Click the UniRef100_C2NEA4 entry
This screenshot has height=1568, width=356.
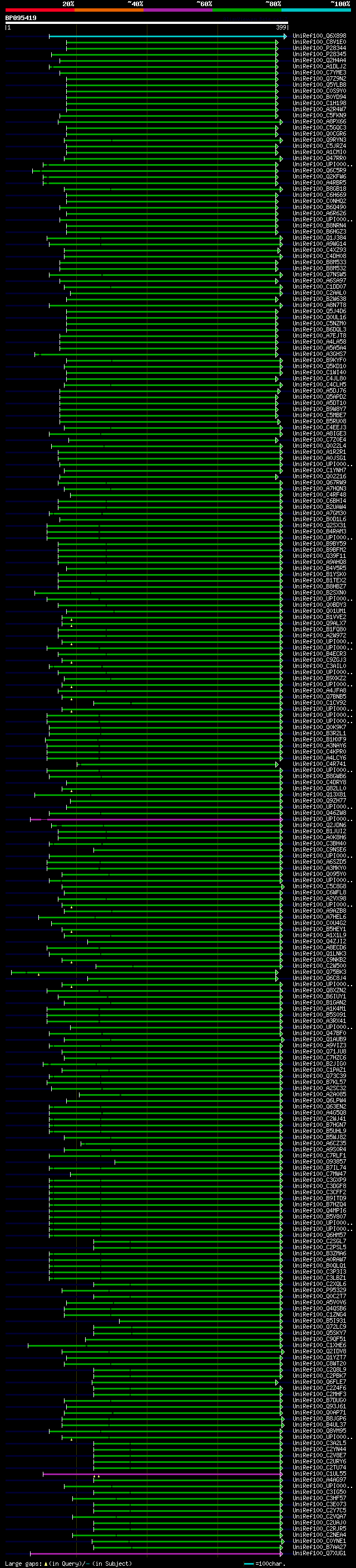coord(319,1535)
